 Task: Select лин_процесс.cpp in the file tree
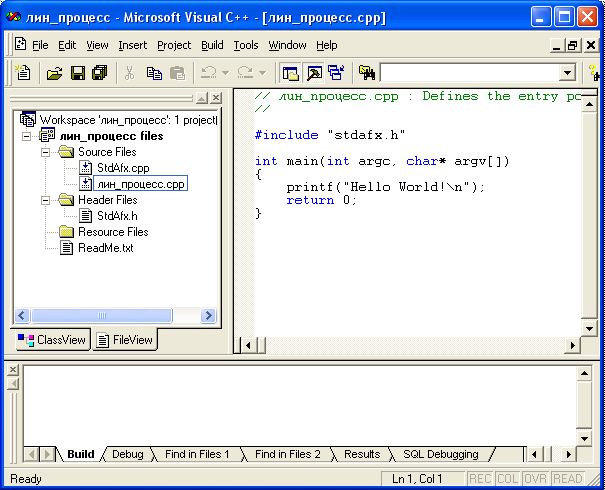(141, 184)
